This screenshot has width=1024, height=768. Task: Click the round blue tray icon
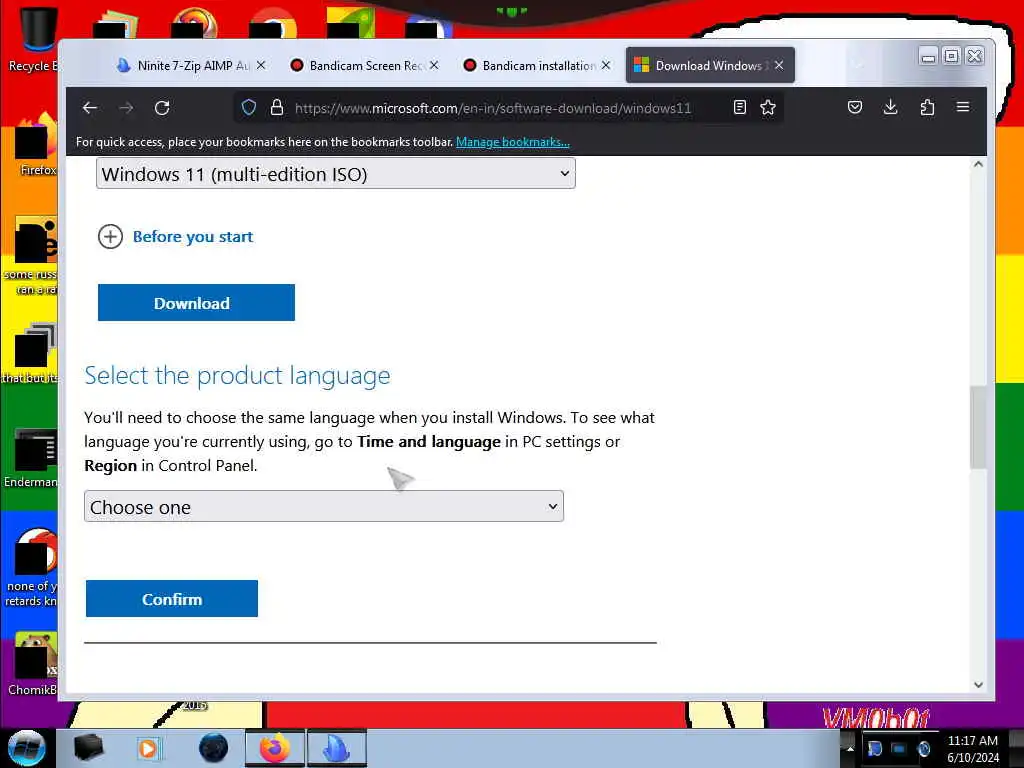(923, 748)
